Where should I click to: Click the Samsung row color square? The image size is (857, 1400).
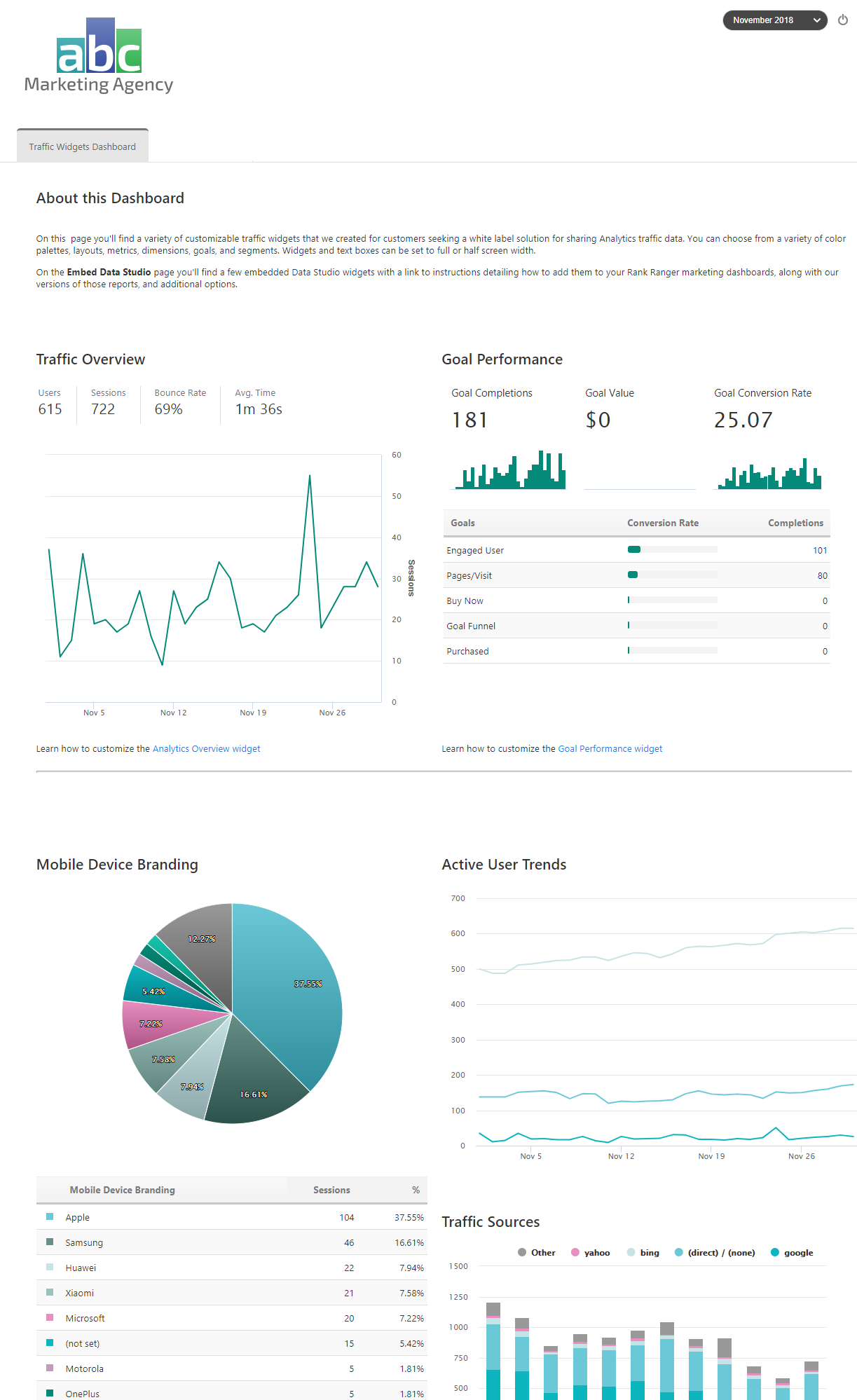point(50,1242)
